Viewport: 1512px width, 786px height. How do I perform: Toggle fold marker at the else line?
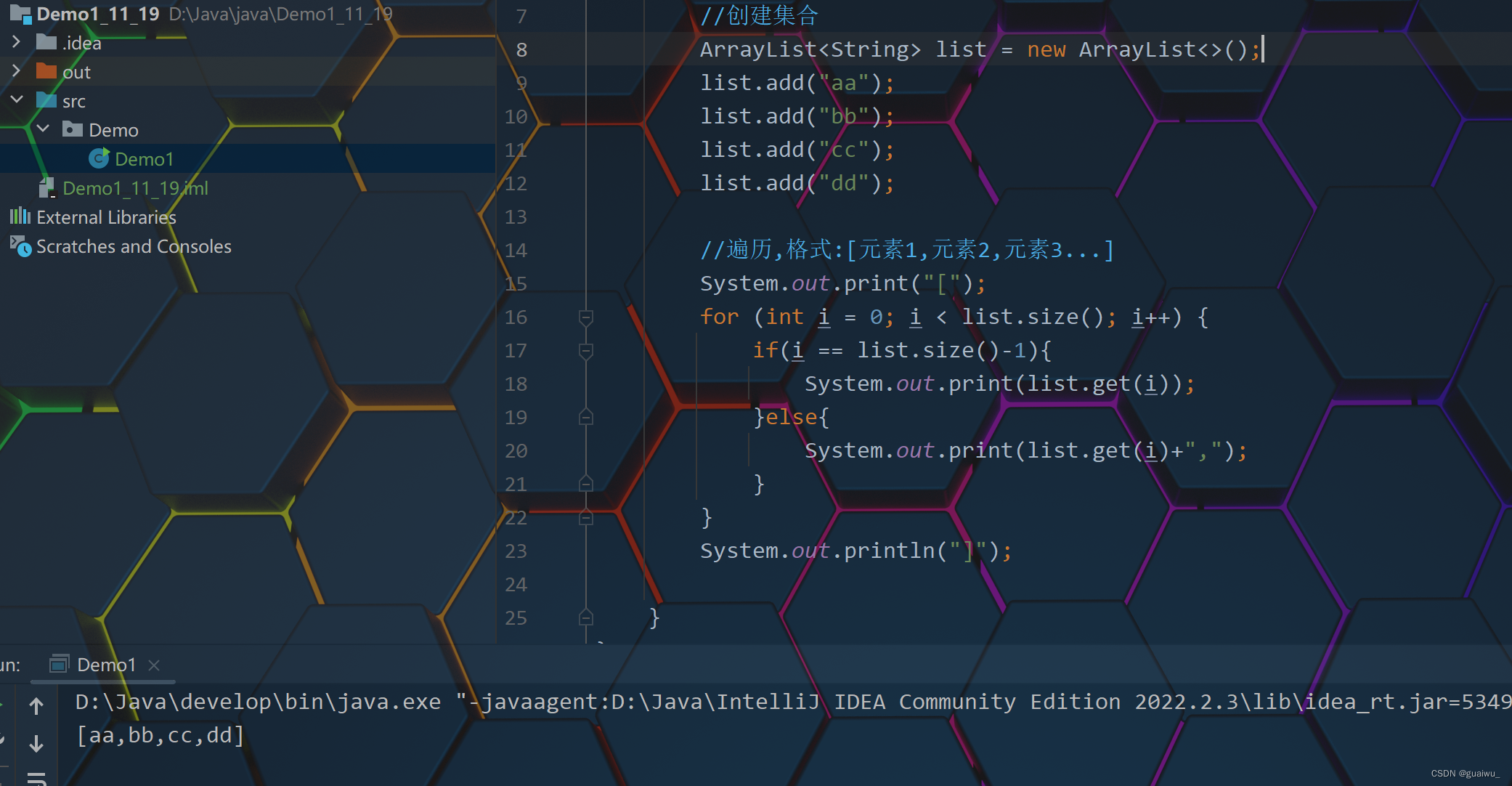click(x=586, y=418)
